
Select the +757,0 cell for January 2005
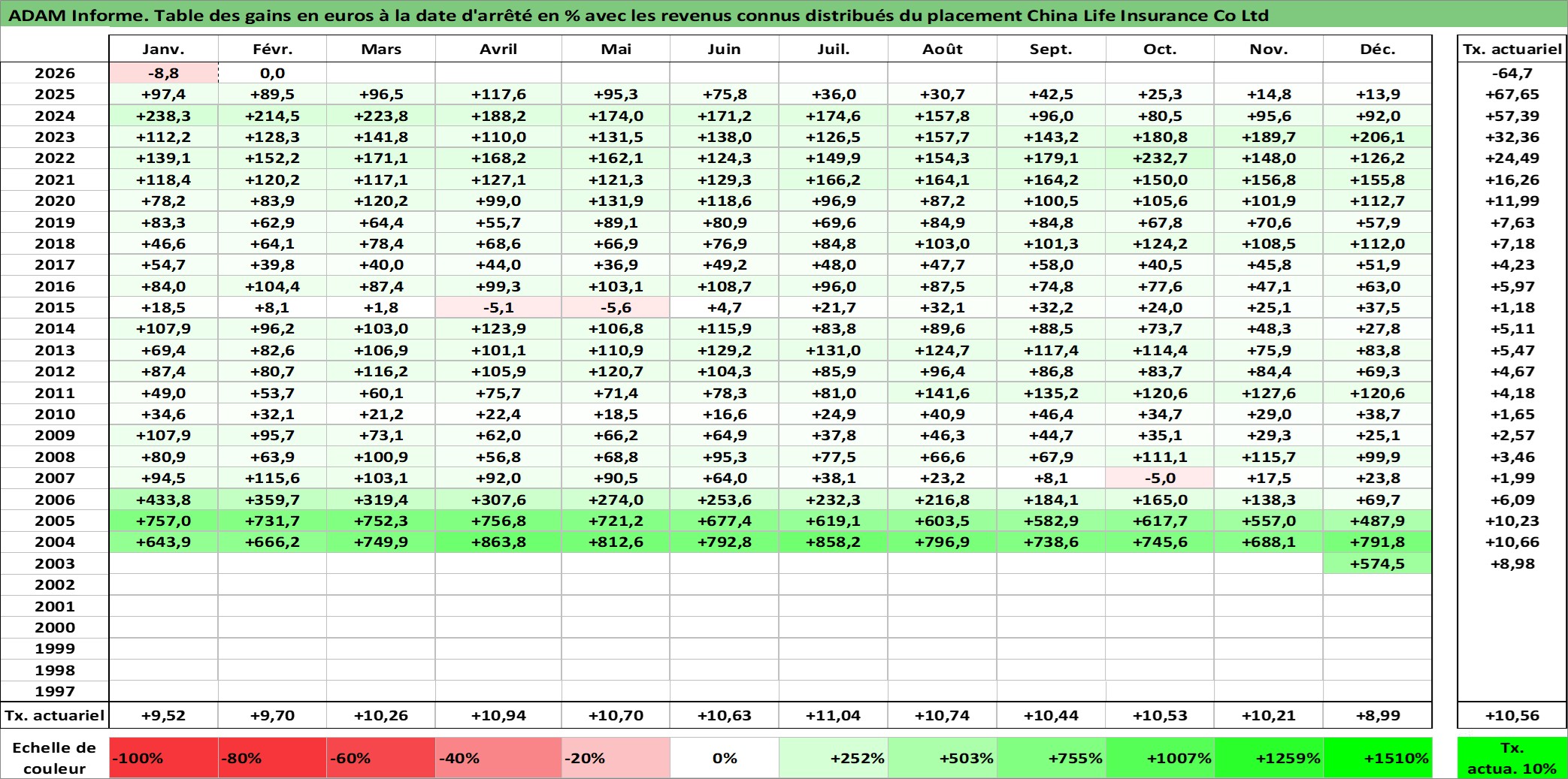[x=163, y=521]
